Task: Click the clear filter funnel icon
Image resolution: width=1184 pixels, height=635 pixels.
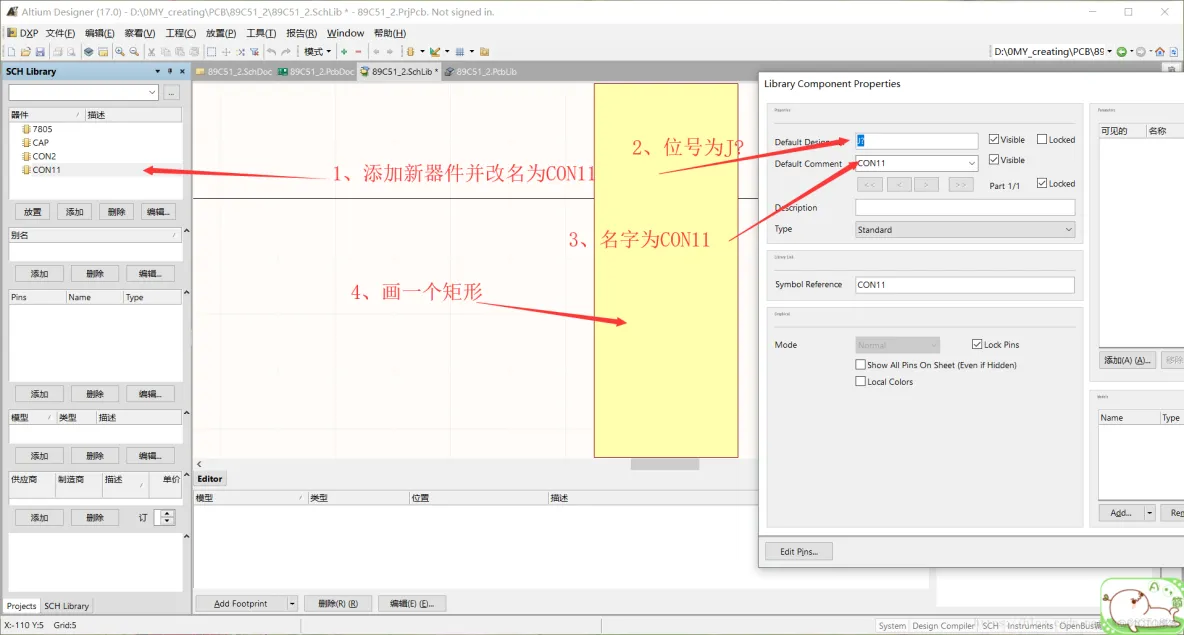Action: coord(254,52)
